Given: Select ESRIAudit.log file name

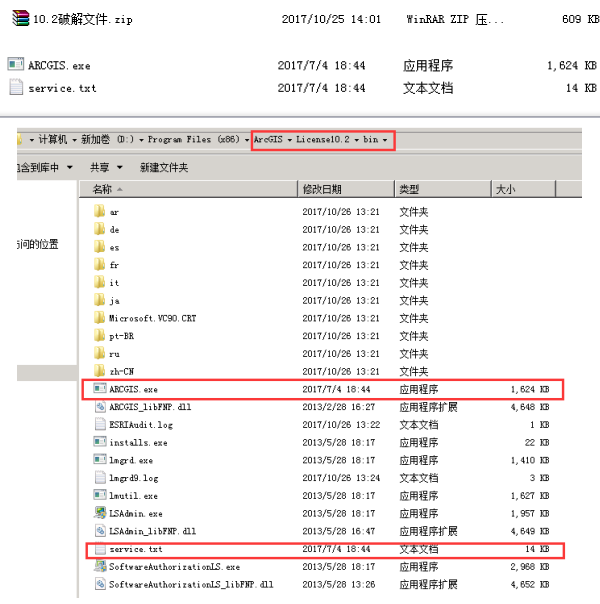Looking at the screenshot, I should [141, 424].
